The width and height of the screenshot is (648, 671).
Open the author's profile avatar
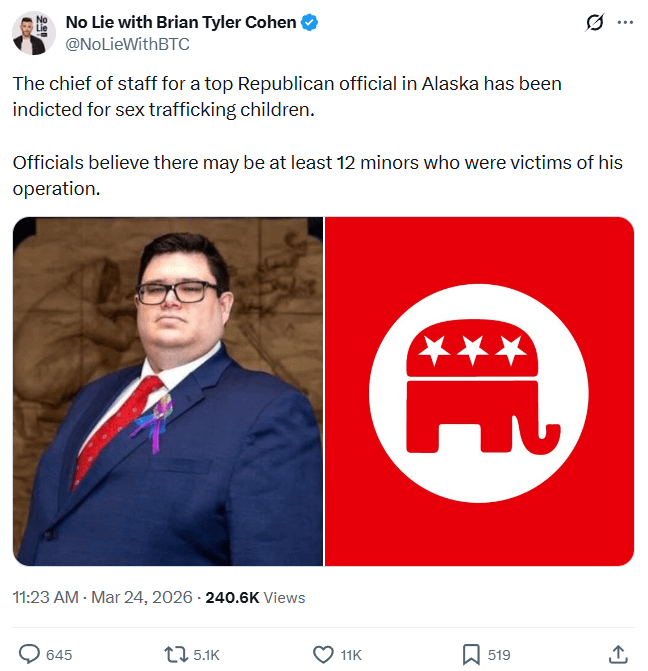tap(33, 33)
